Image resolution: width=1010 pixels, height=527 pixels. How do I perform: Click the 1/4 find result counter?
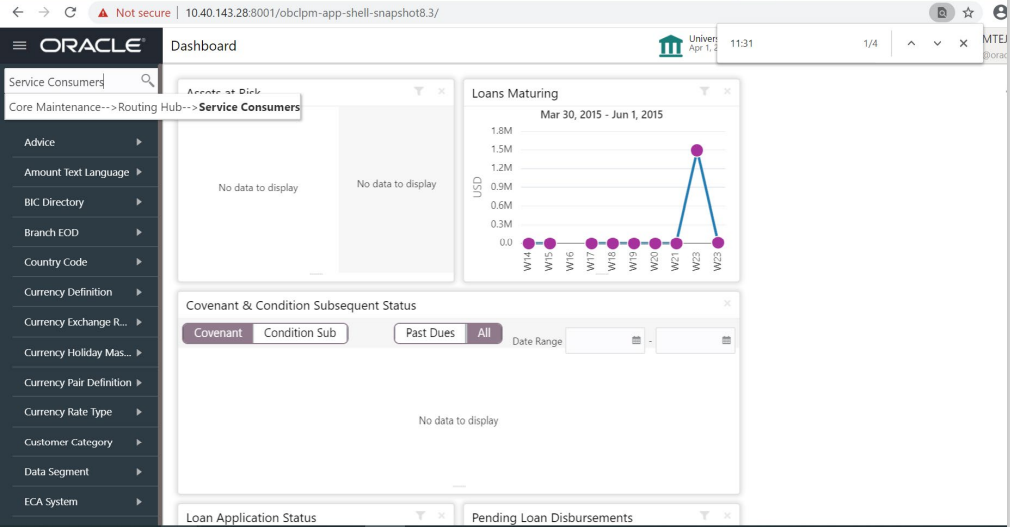[870, 43]
